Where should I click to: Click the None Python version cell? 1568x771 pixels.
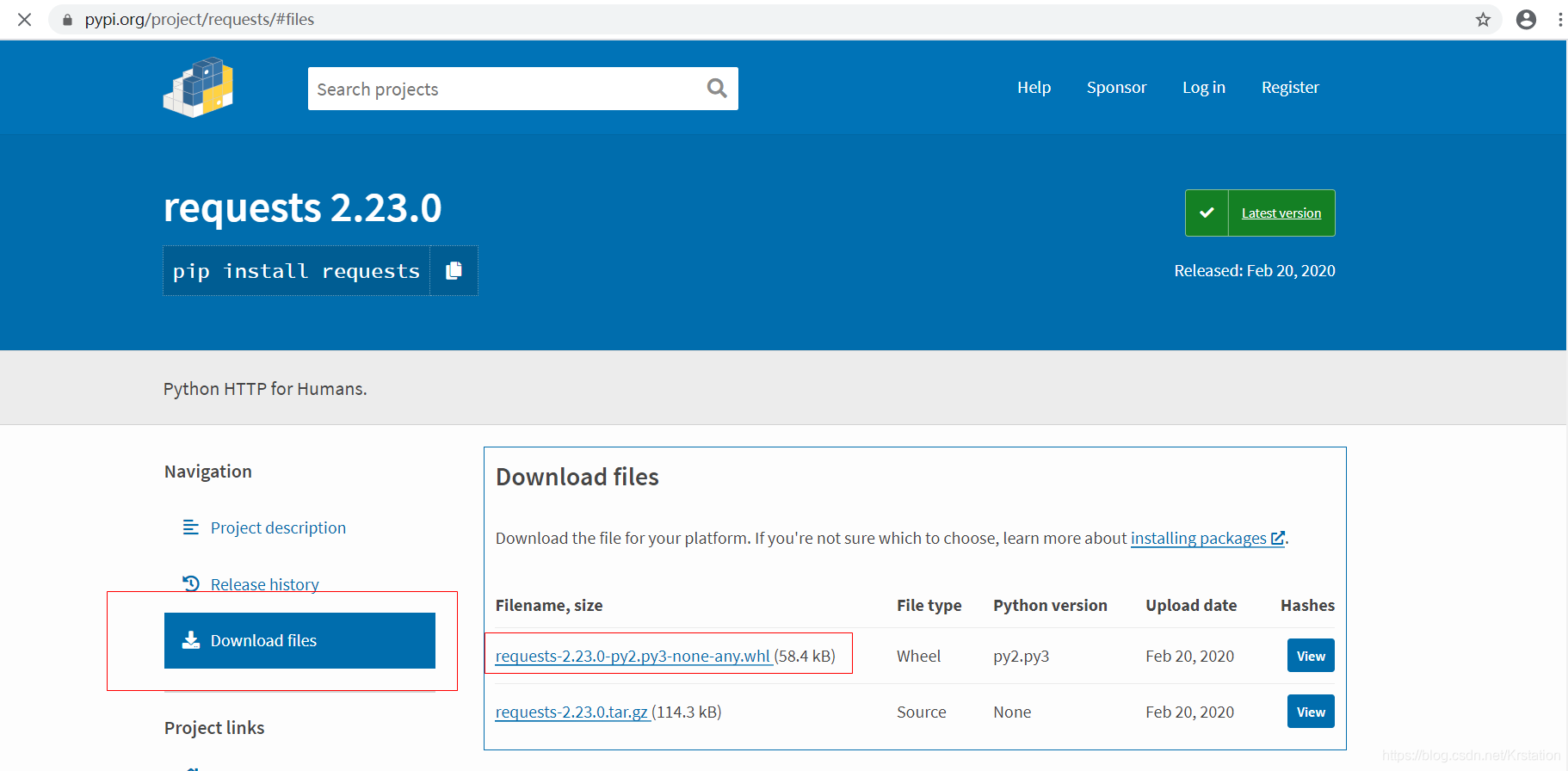pos(1012,712)
